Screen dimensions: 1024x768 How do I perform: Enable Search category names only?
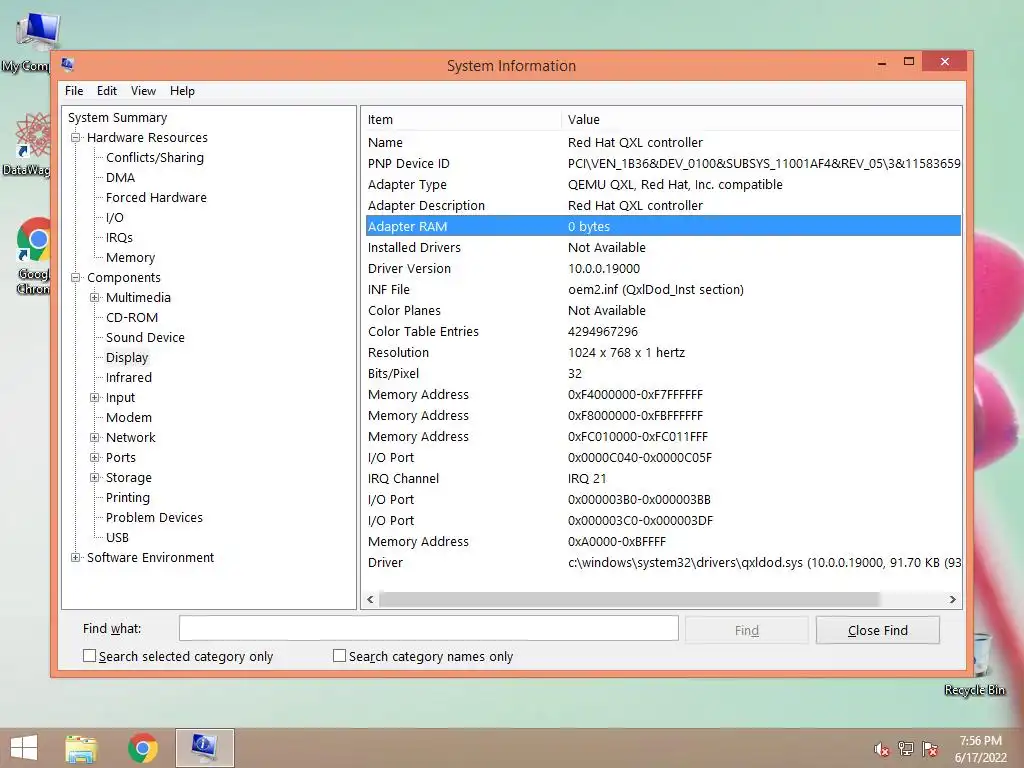coord(340,656)
